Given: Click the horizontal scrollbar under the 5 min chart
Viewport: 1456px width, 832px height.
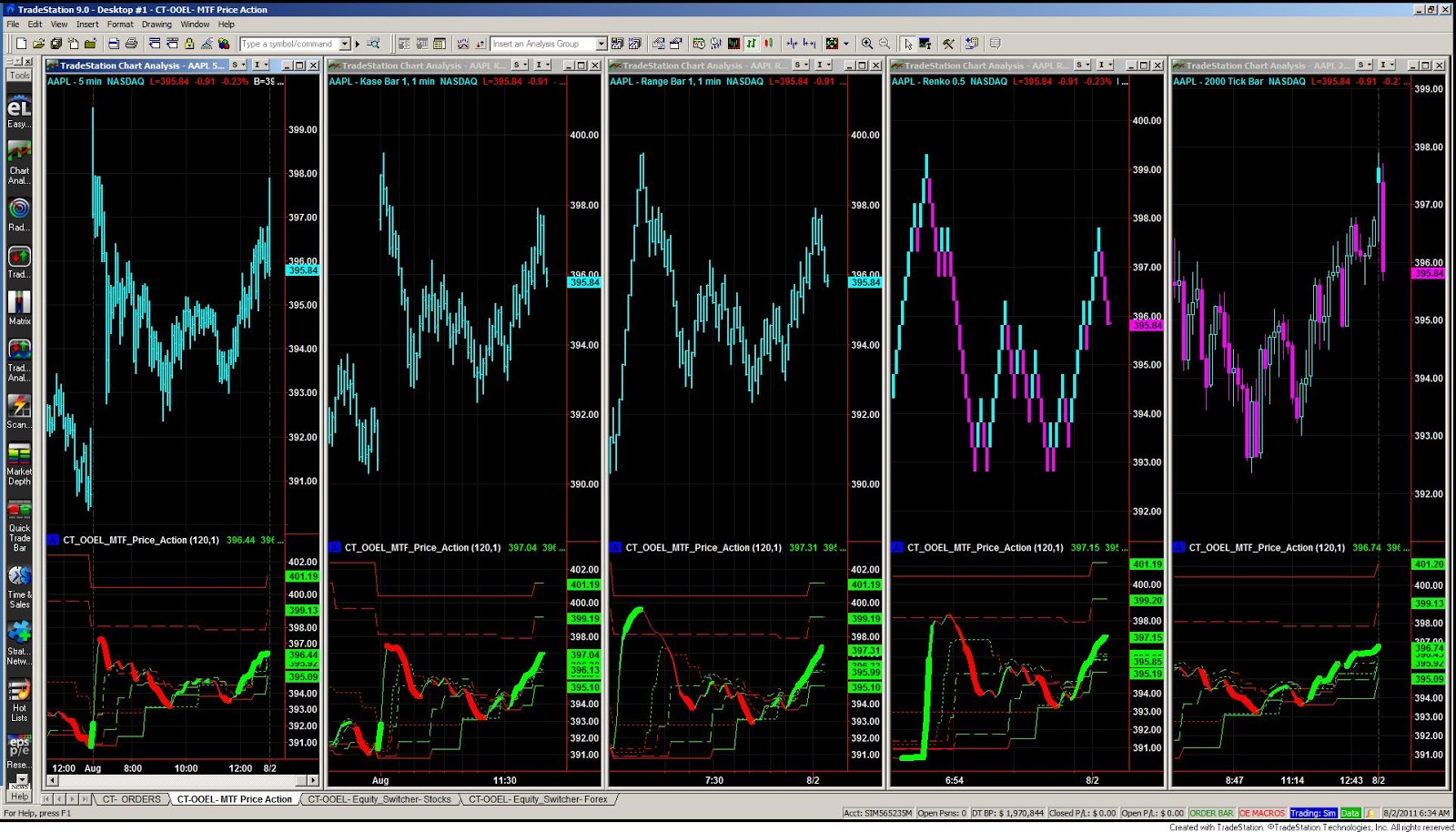Looking at the screenshot, I should tap(182, 780).
